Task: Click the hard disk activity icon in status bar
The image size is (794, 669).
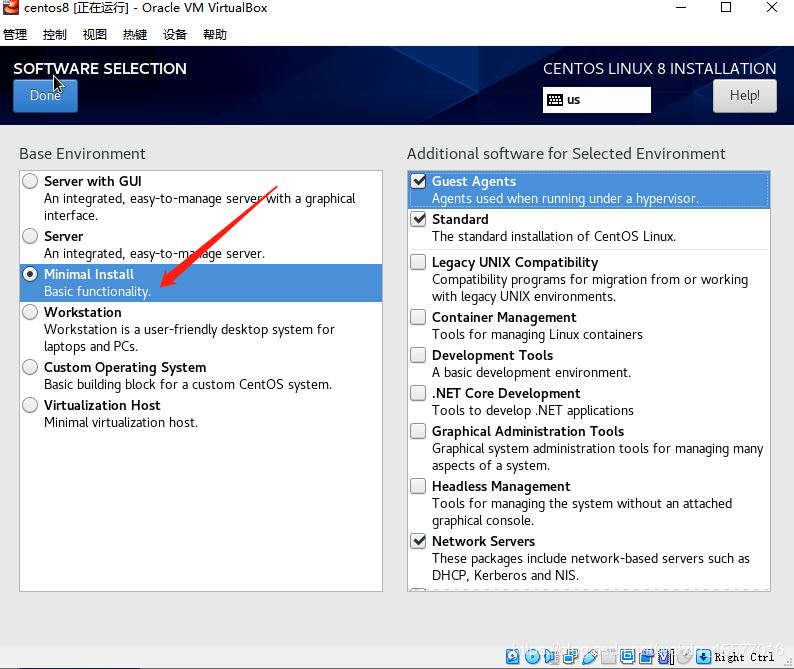Action: [513, 657]
